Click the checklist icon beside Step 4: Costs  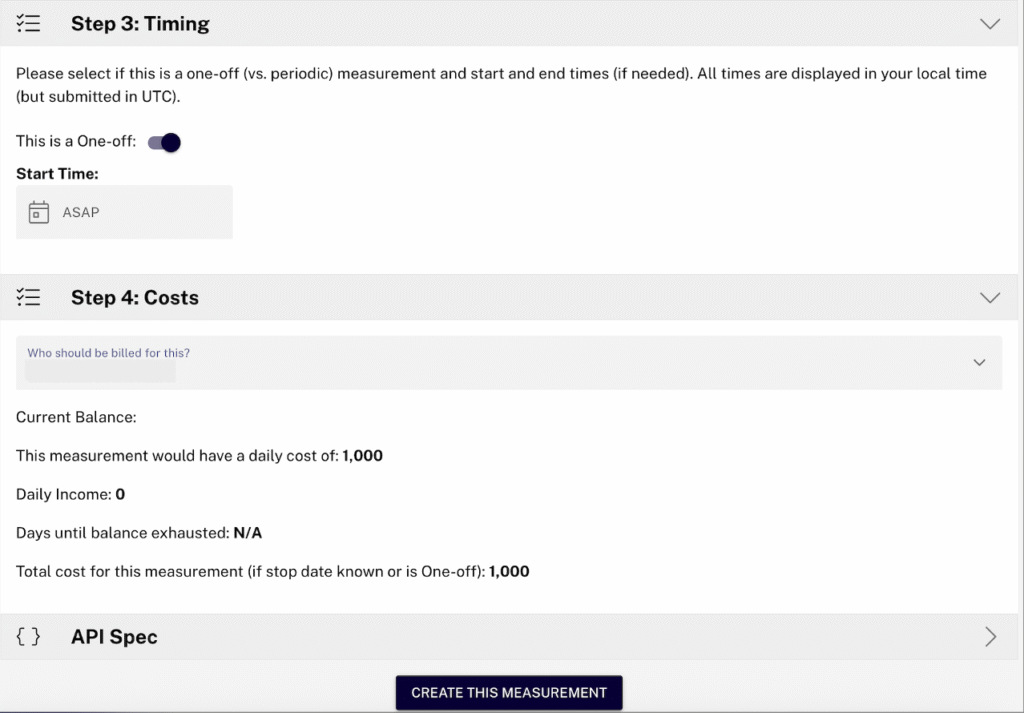[28, 298]
